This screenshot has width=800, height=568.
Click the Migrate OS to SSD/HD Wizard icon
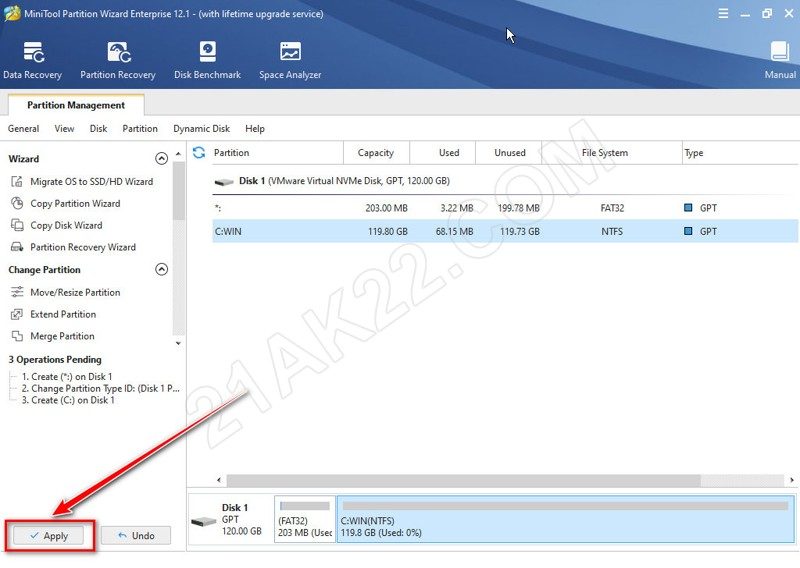point(17,182)
